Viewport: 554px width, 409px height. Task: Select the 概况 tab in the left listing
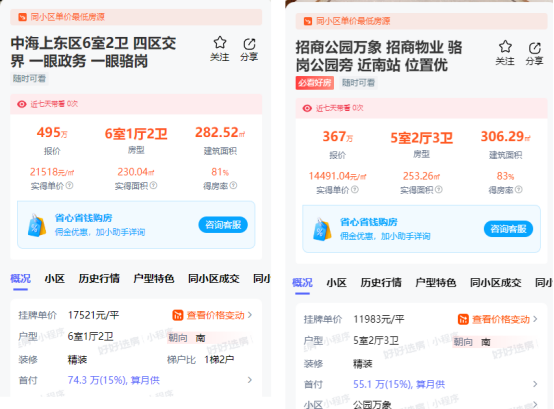point(20,279)
